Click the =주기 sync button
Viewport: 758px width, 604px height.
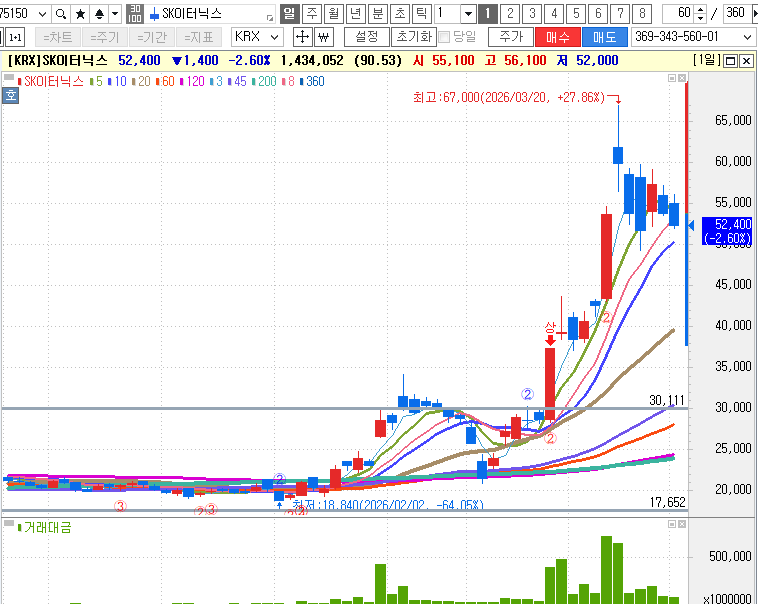[x=105, y=37]
